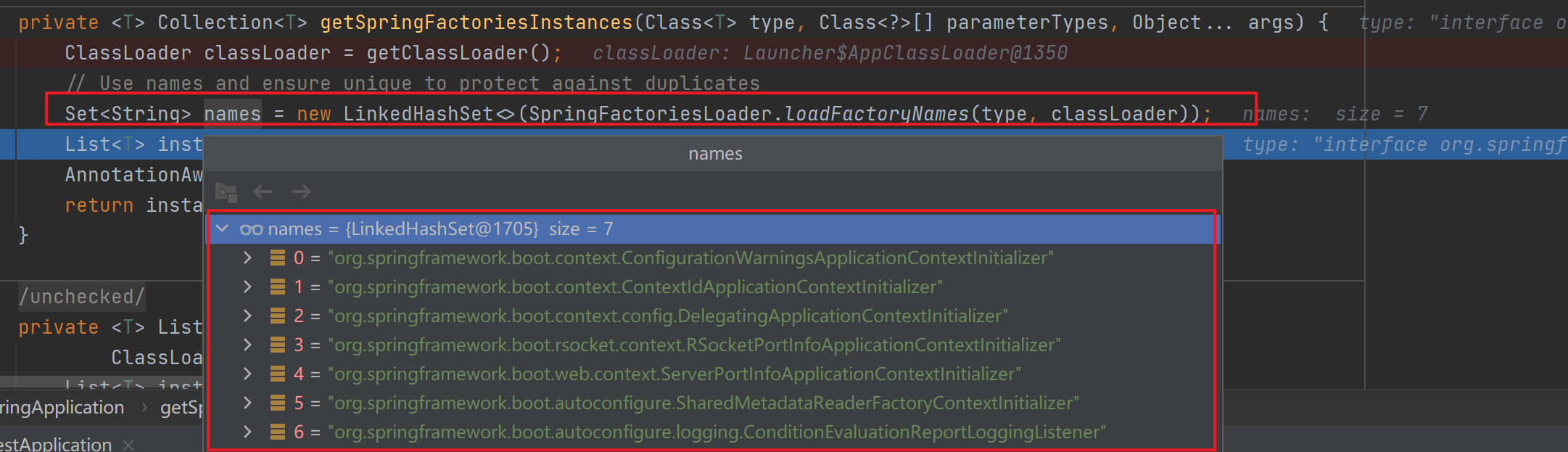Click the element 3 list icon
Screen dimensions: 1568x452
tap(277, 345)
